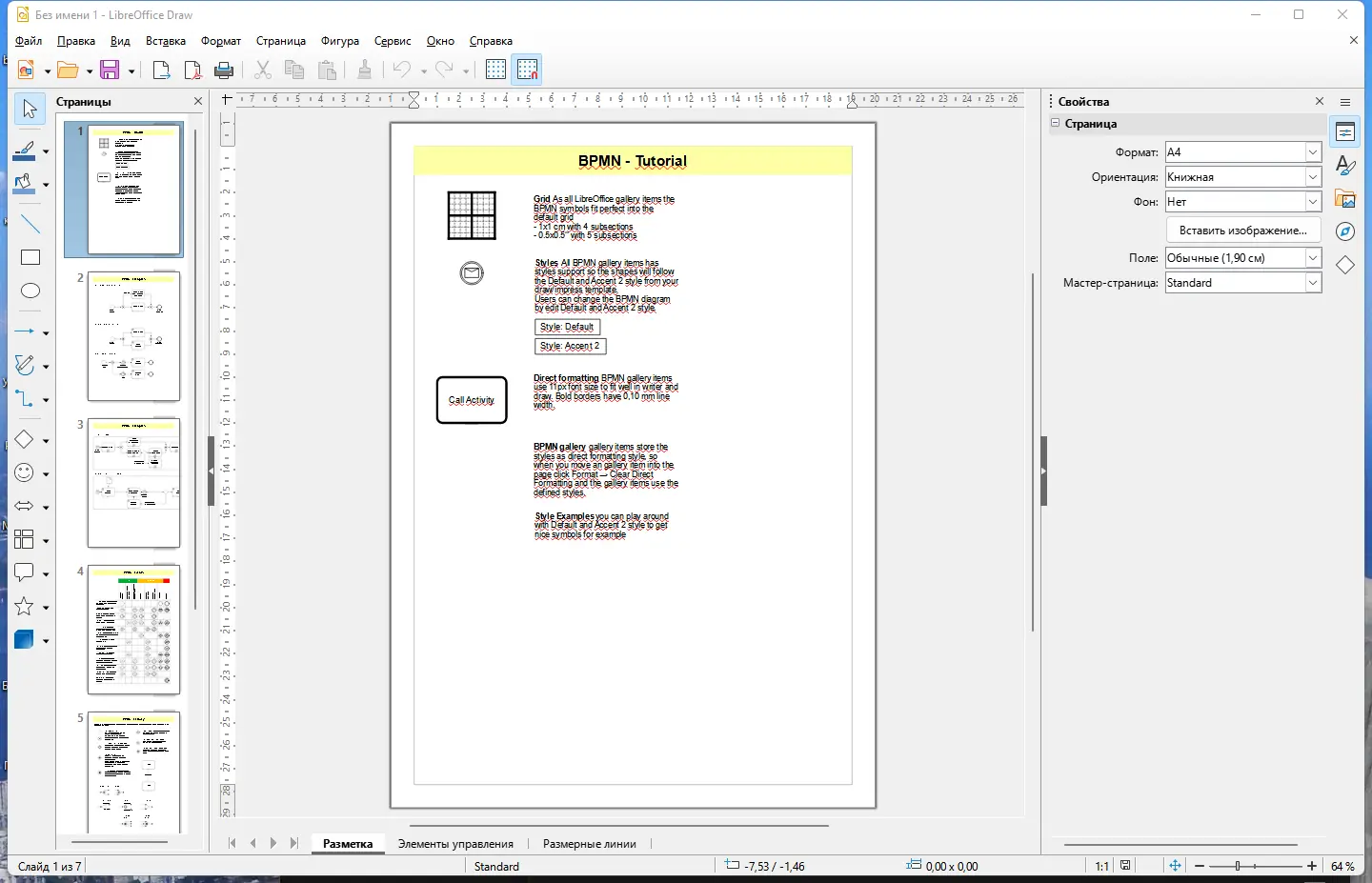
Task: Click the zoom out minus button
Action: 1200,866
